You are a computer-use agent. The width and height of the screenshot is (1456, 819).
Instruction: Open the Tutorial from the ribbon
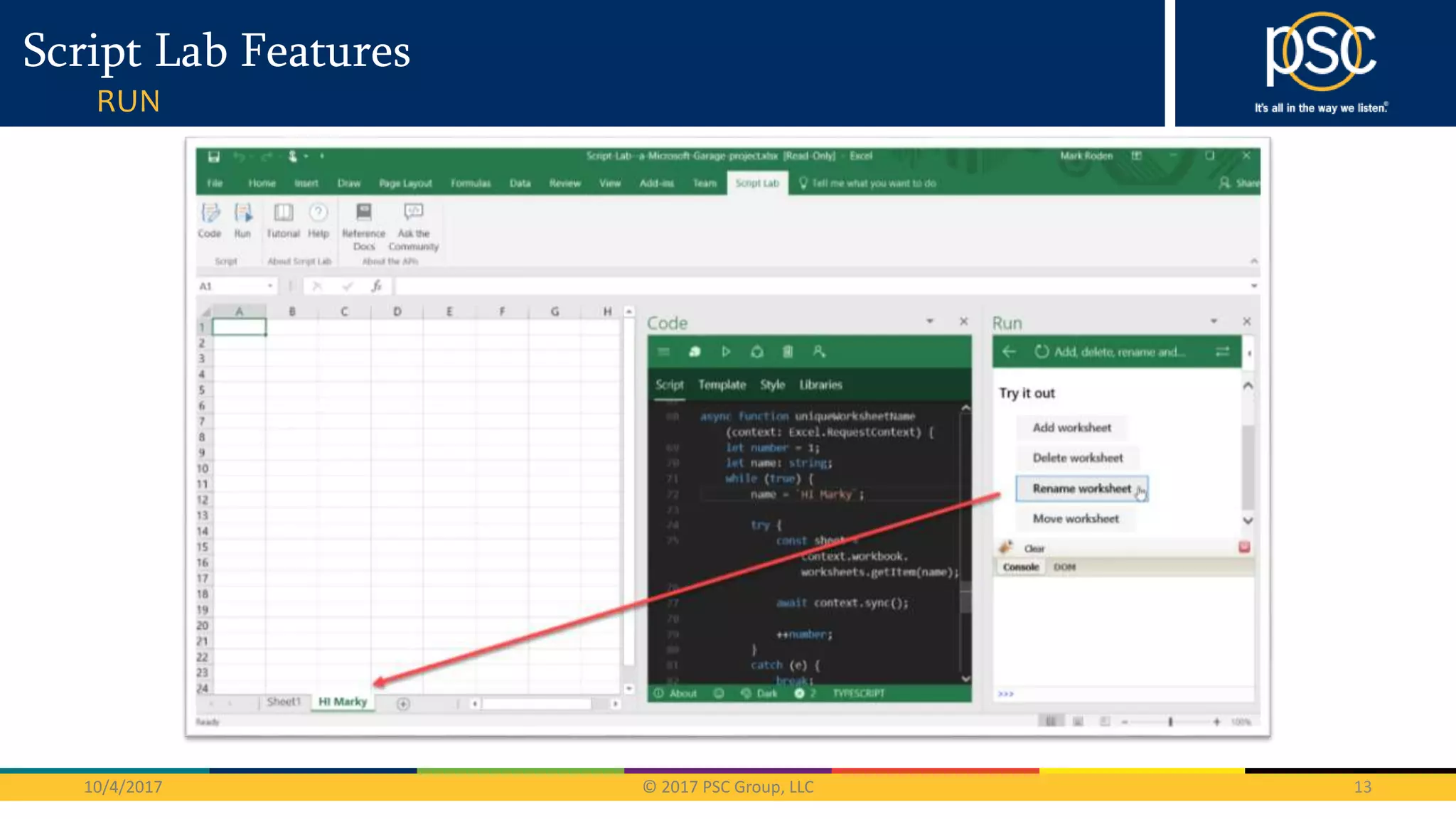[283, 220]
